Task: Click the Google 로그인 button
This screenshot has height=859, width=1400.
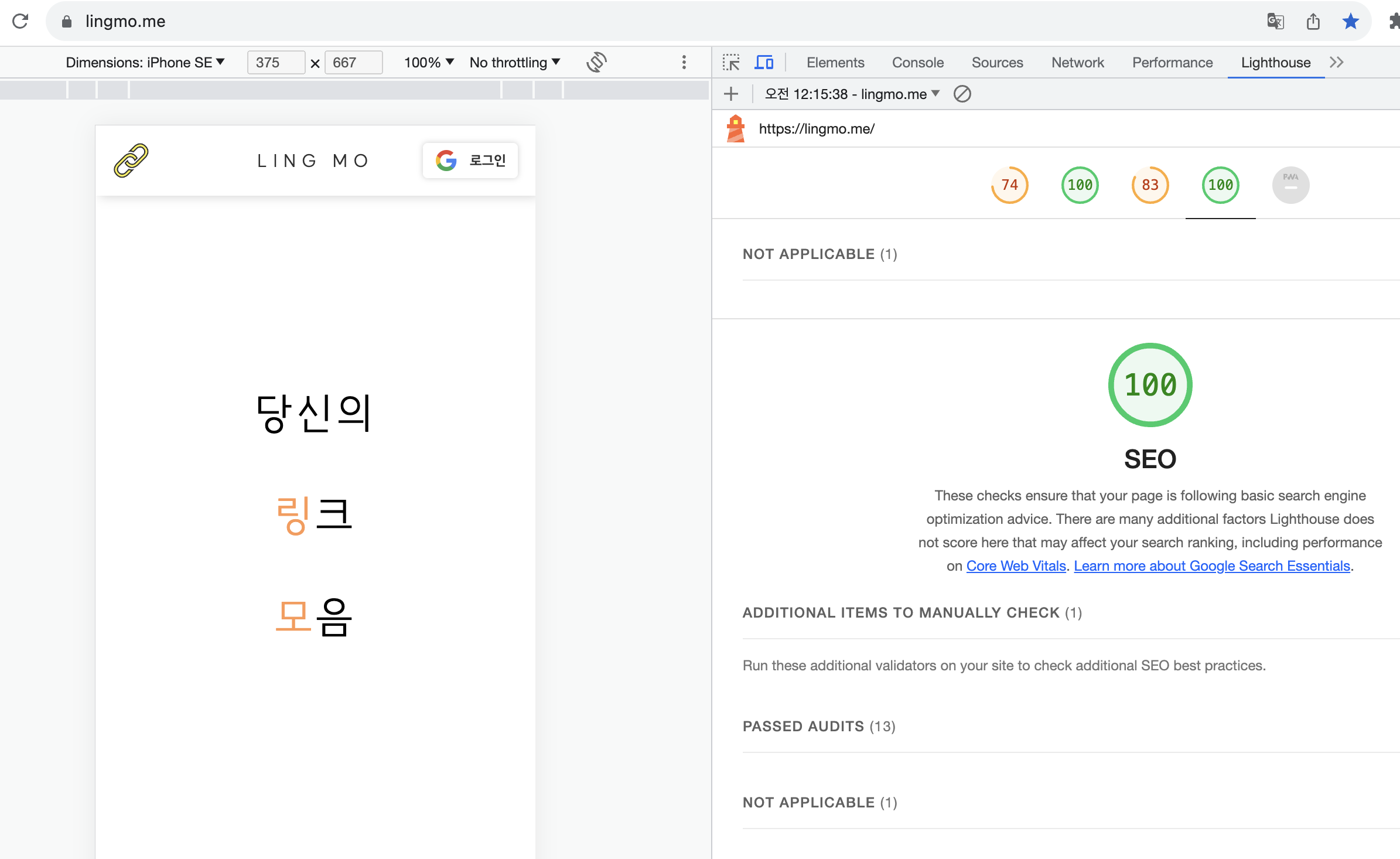Action: click(x=470, y=160)
